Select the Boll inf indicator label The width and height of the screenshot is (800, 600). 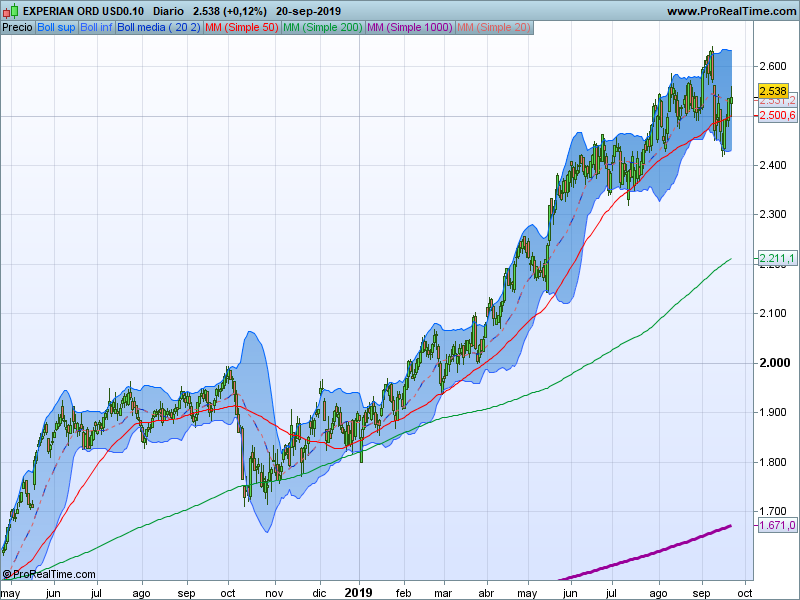pos(96,28)
